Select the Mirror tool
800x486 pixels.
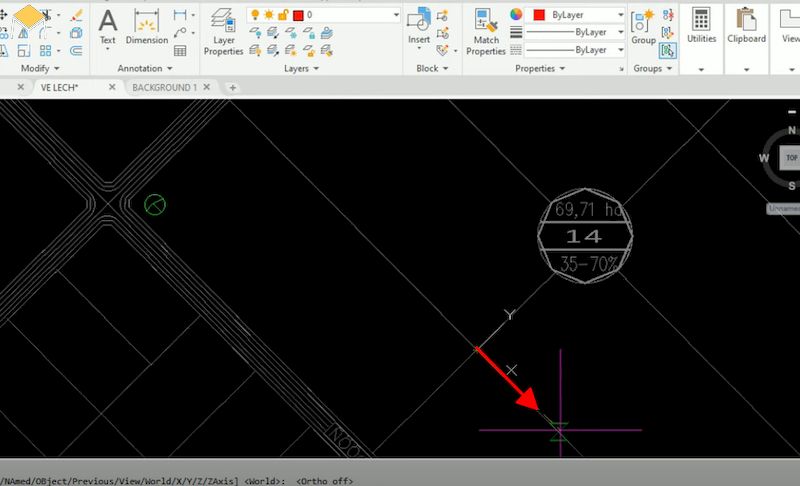click(23, 34)
